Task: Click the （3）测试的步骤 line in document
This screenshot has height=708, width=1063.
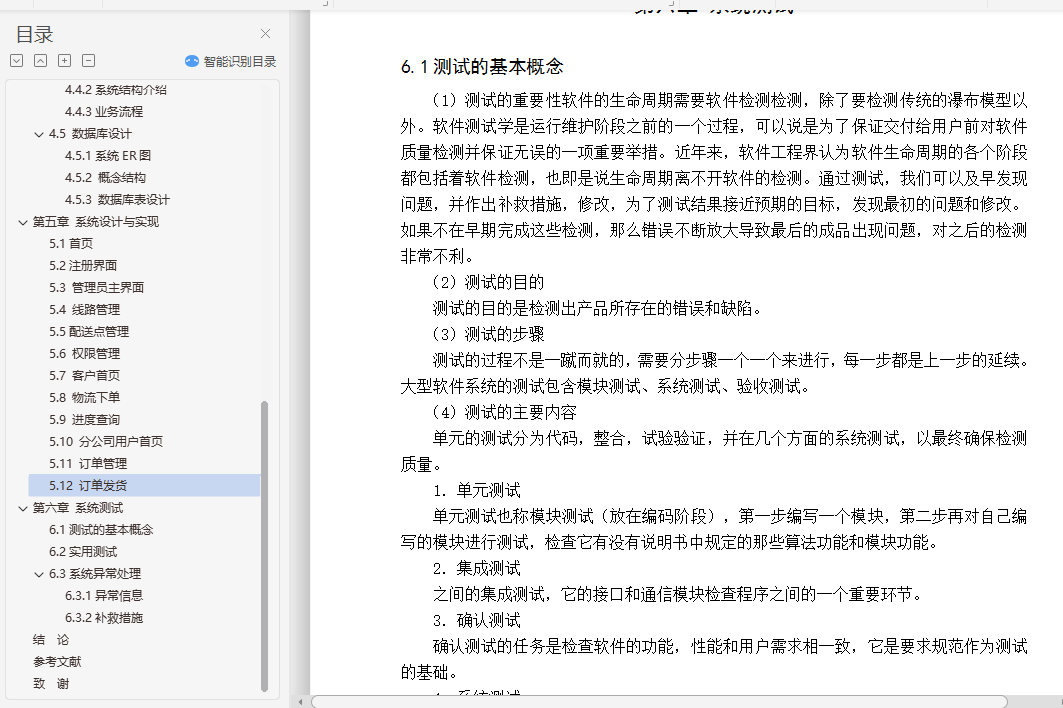Action: pyautogui.click(x=488, y=334)
